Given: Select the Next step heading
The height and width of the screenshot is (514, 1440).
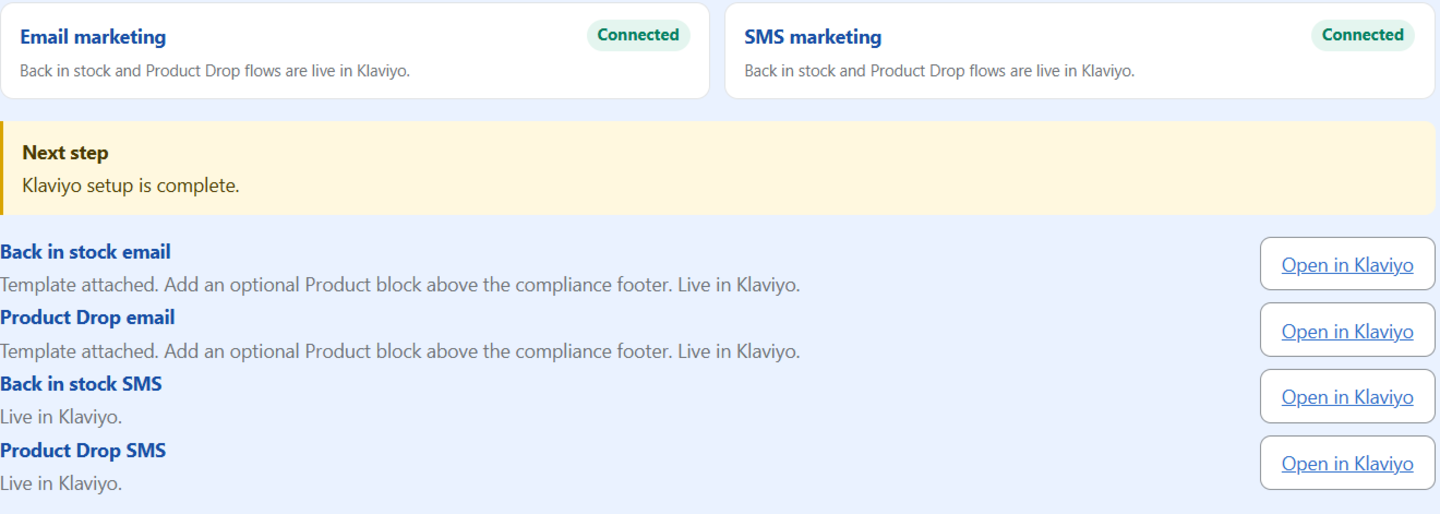Looking at the screenshot, I should [65, 153].
